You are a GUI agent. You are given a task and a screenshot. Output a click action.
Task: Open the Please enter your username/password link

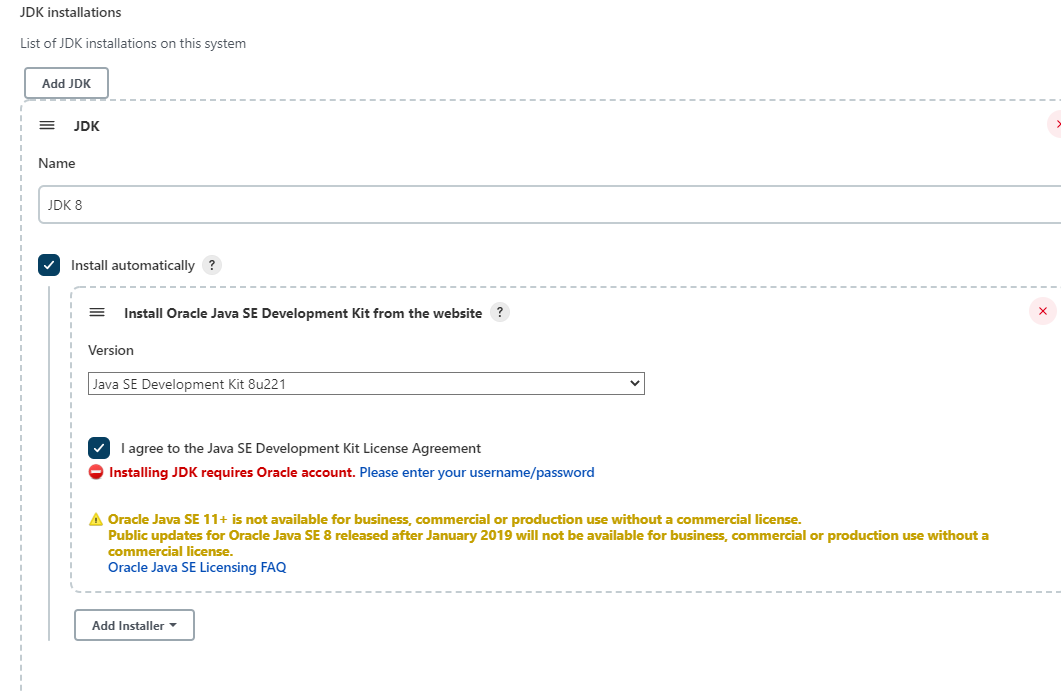pos(476,472)
